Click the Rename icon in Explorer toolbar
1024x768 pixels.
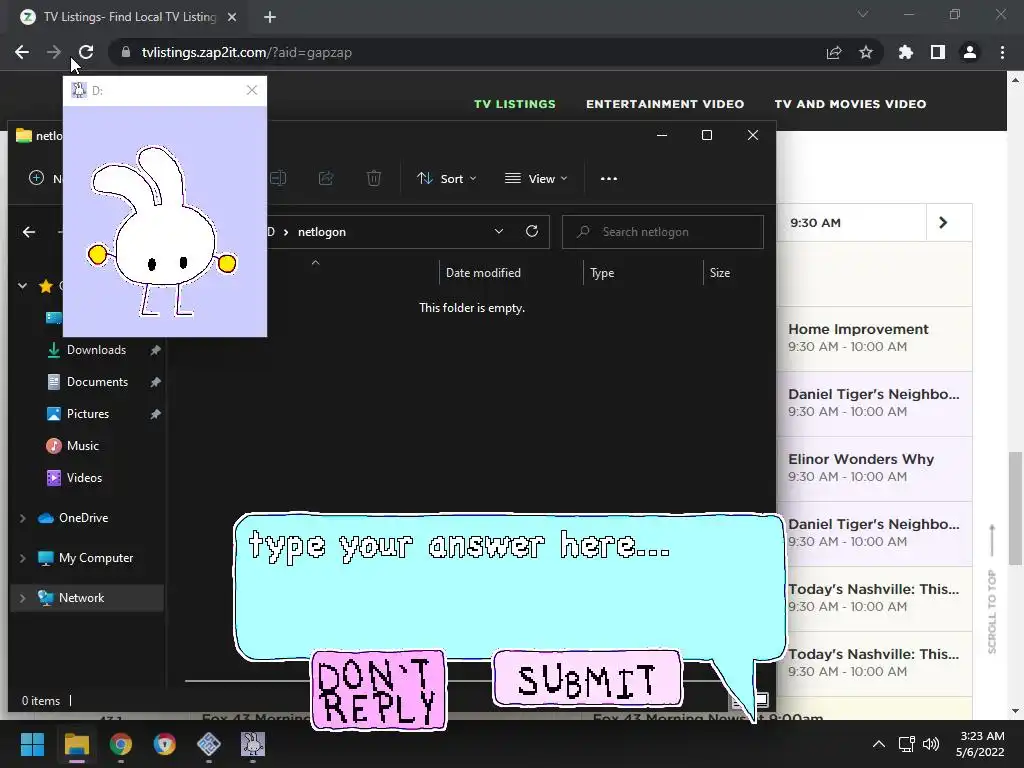point(278,178)
